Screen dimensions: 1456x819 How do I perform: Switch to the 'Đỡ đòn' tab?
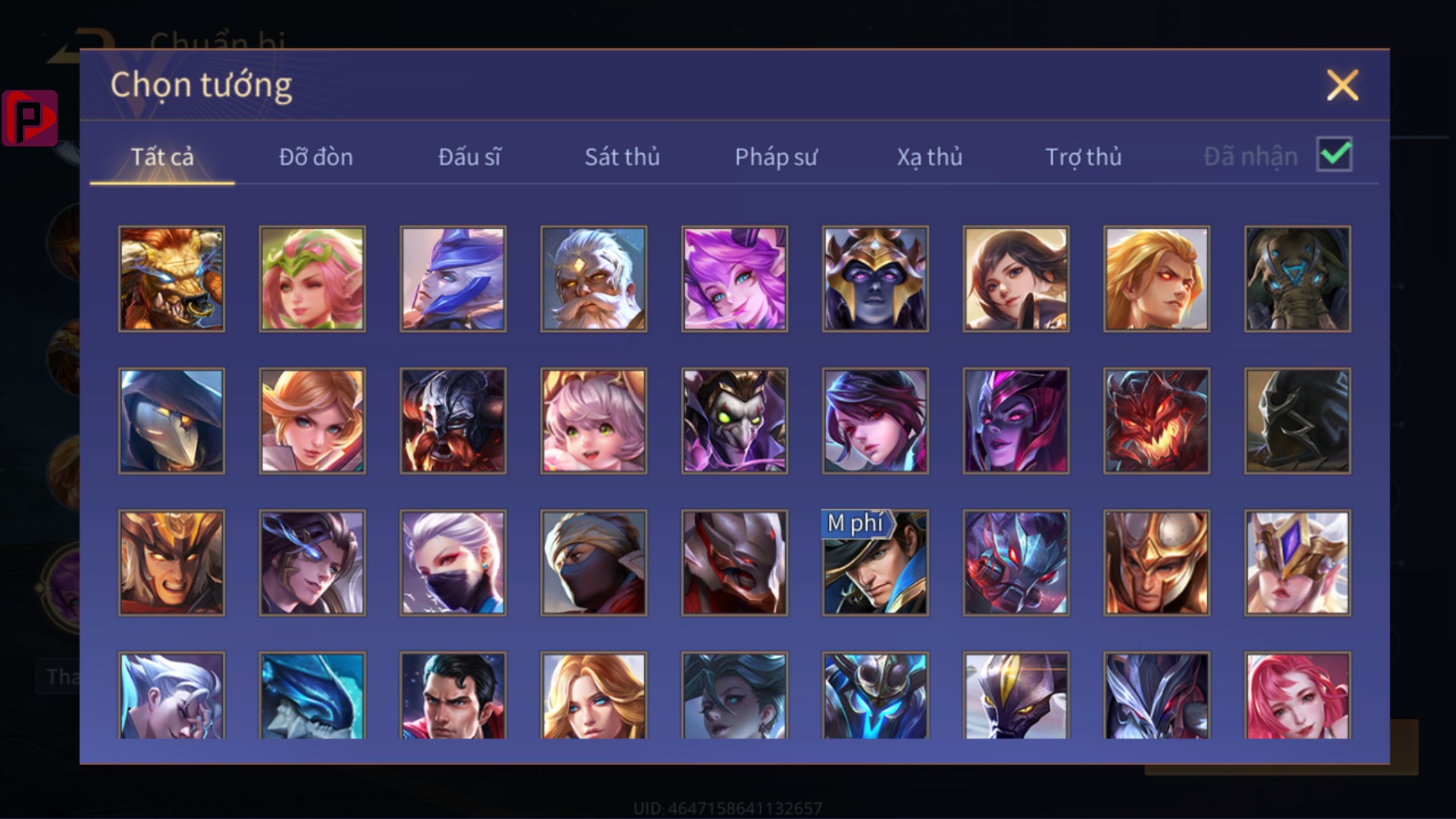pyautogui.click(x=316, y=157)
